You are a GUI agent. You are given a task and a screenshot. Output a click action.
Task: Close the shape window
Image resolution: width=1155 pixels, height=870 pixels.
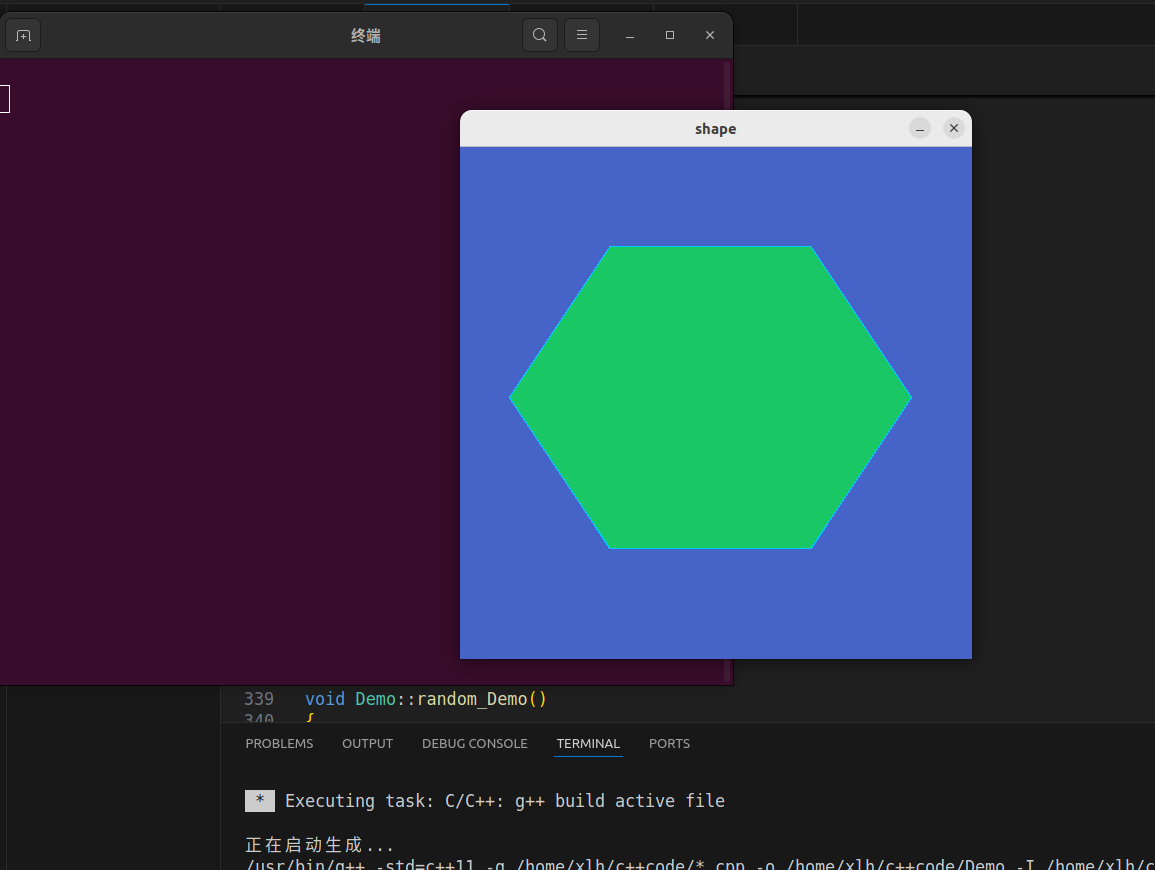pos(954,128)
